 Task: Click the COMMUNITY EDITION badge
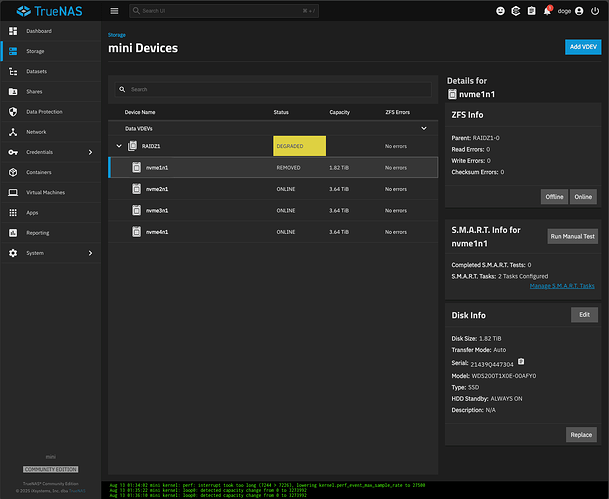click(x=50, y=469)
